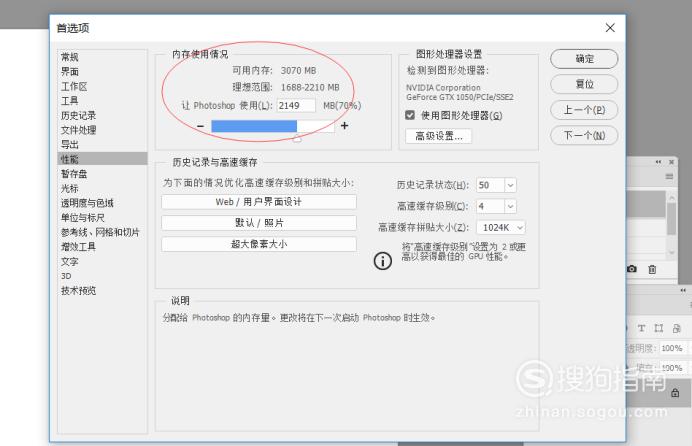Image resolution: width=692 pixels, height=446 pixels.
Task: Select 技术预览 category
Action: [79, 290]
